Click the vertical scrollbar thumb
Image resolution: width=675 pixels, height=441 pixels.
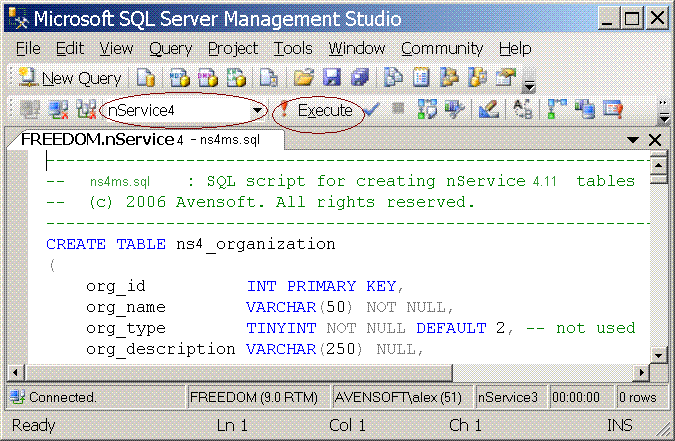pos(659,178)
